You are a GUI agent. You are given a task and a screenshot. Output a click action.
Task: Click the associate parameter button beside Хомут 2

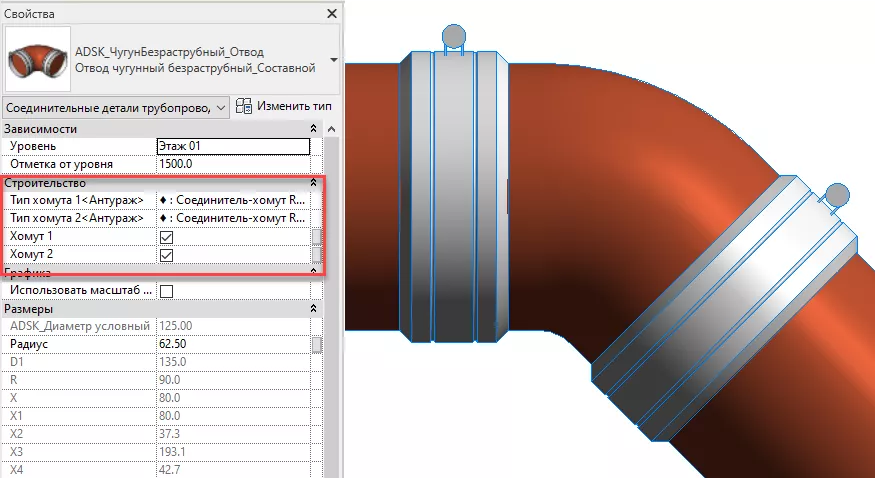317,255
